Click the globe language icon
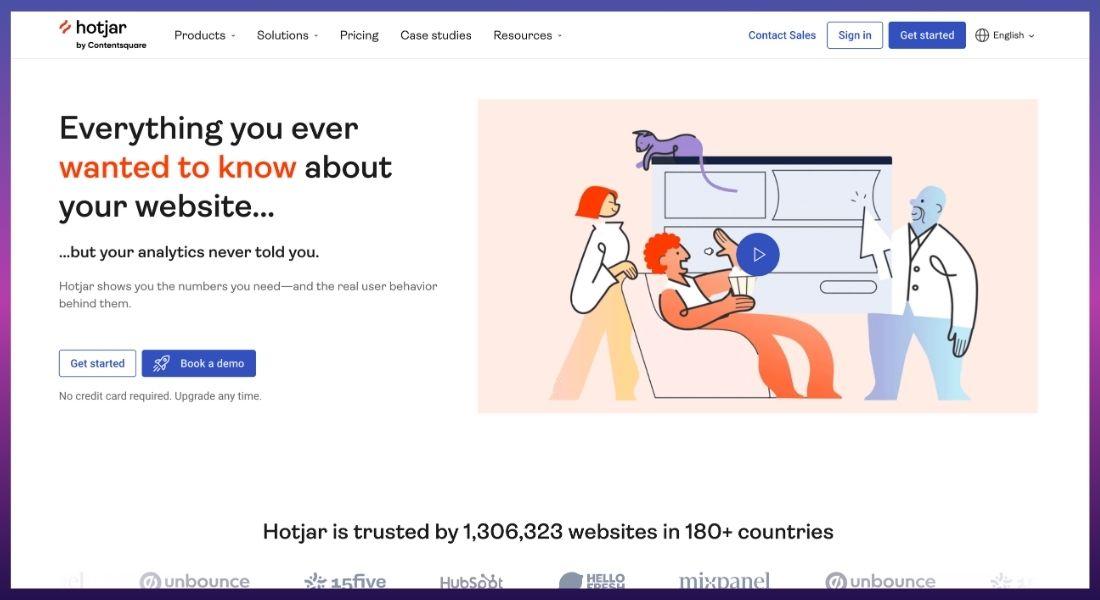Image resolution: width=1100 pixels, height=600 pixels. [982, 35]
